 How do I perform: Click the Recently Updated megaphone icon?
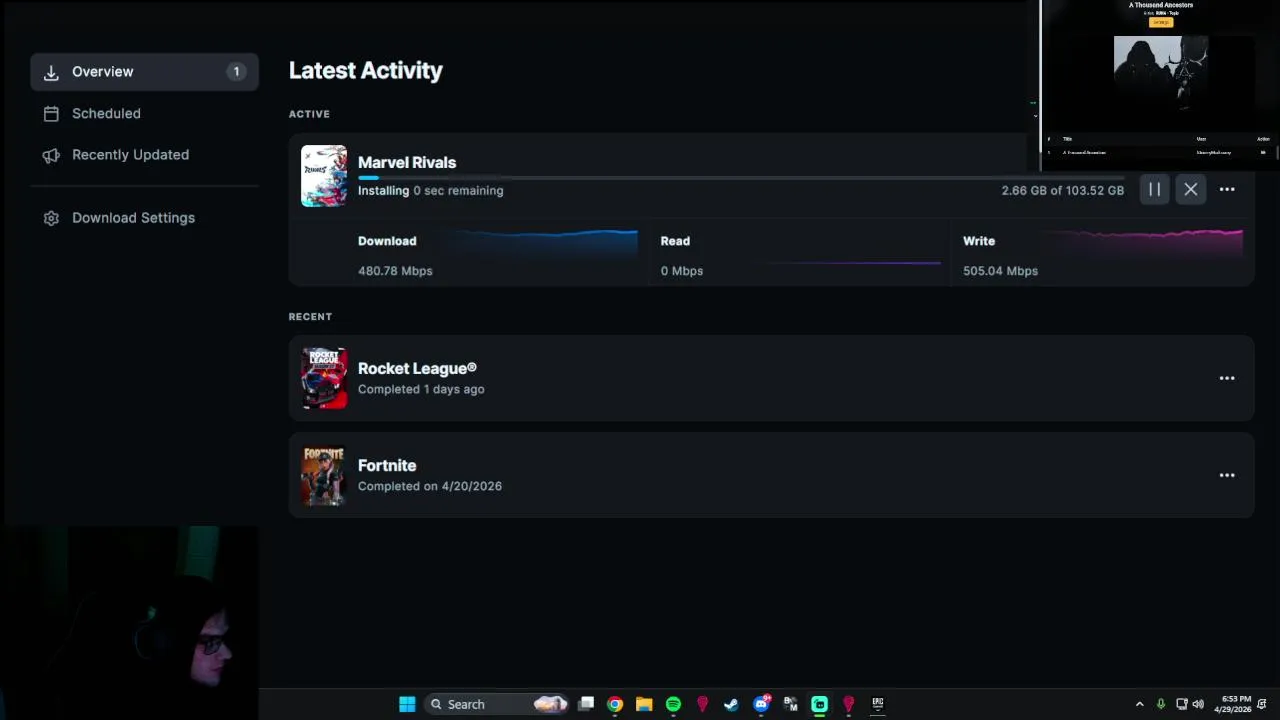point(51,155)
